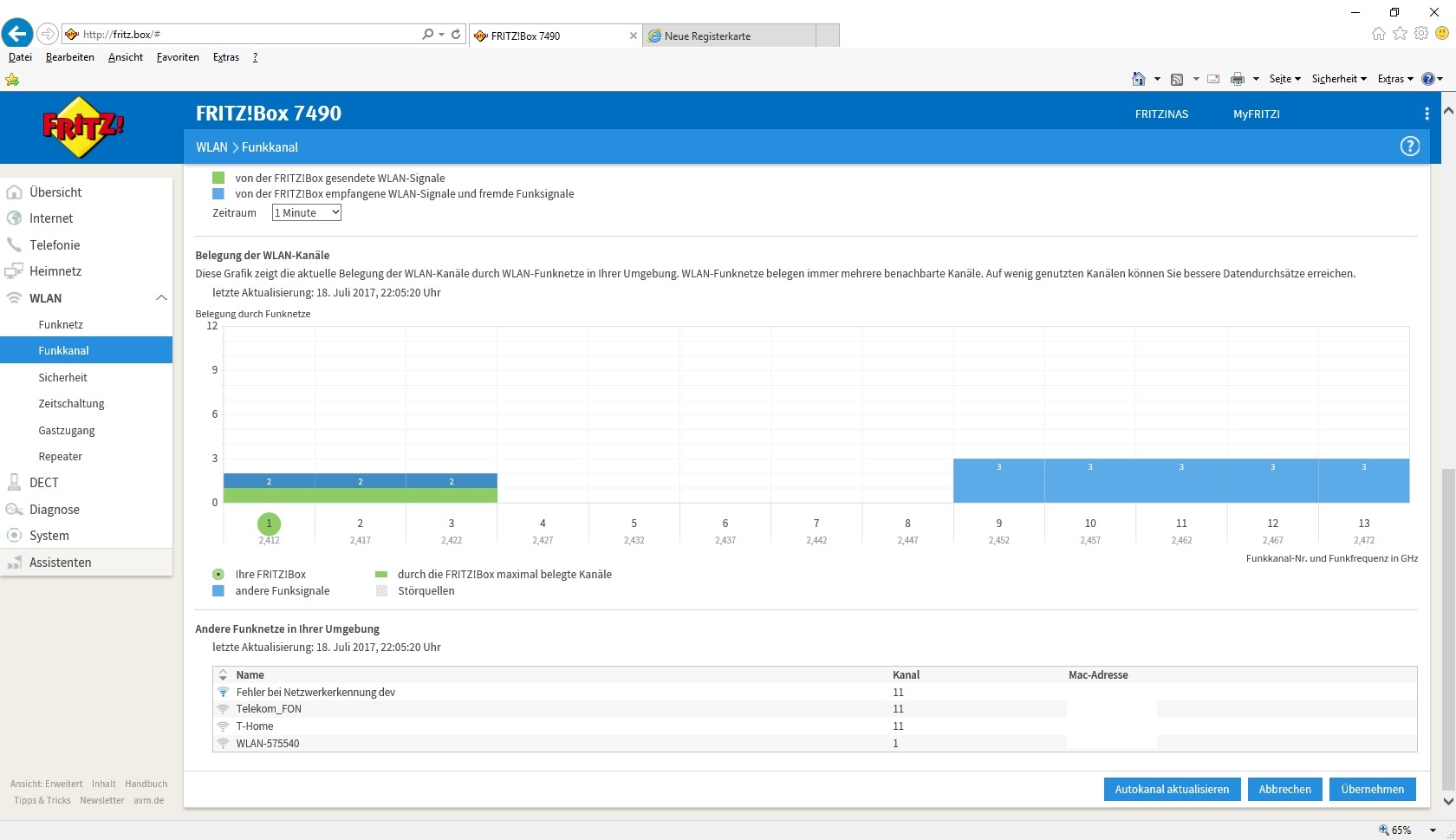Click the browser forward arrow button
Viewport: 1456px width, 840px height.
(x=48, y=34)
